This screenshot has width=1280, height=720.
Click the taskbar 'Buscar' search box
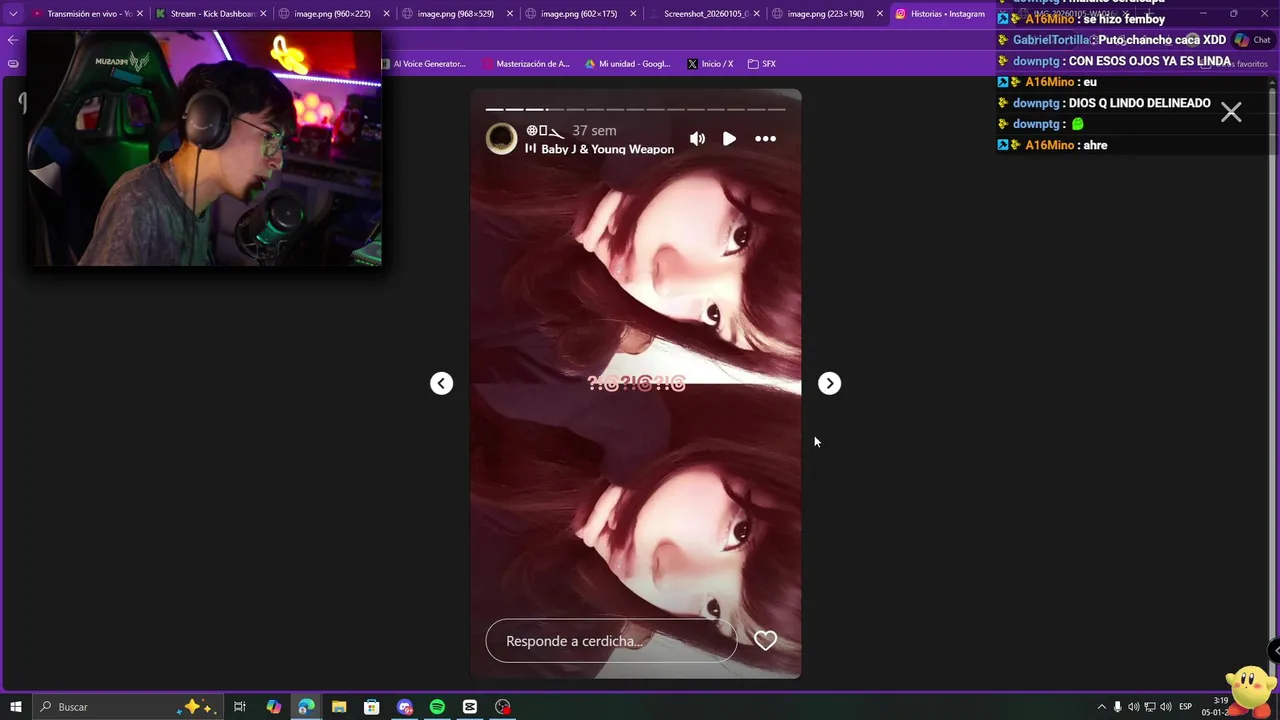[127, 707]
